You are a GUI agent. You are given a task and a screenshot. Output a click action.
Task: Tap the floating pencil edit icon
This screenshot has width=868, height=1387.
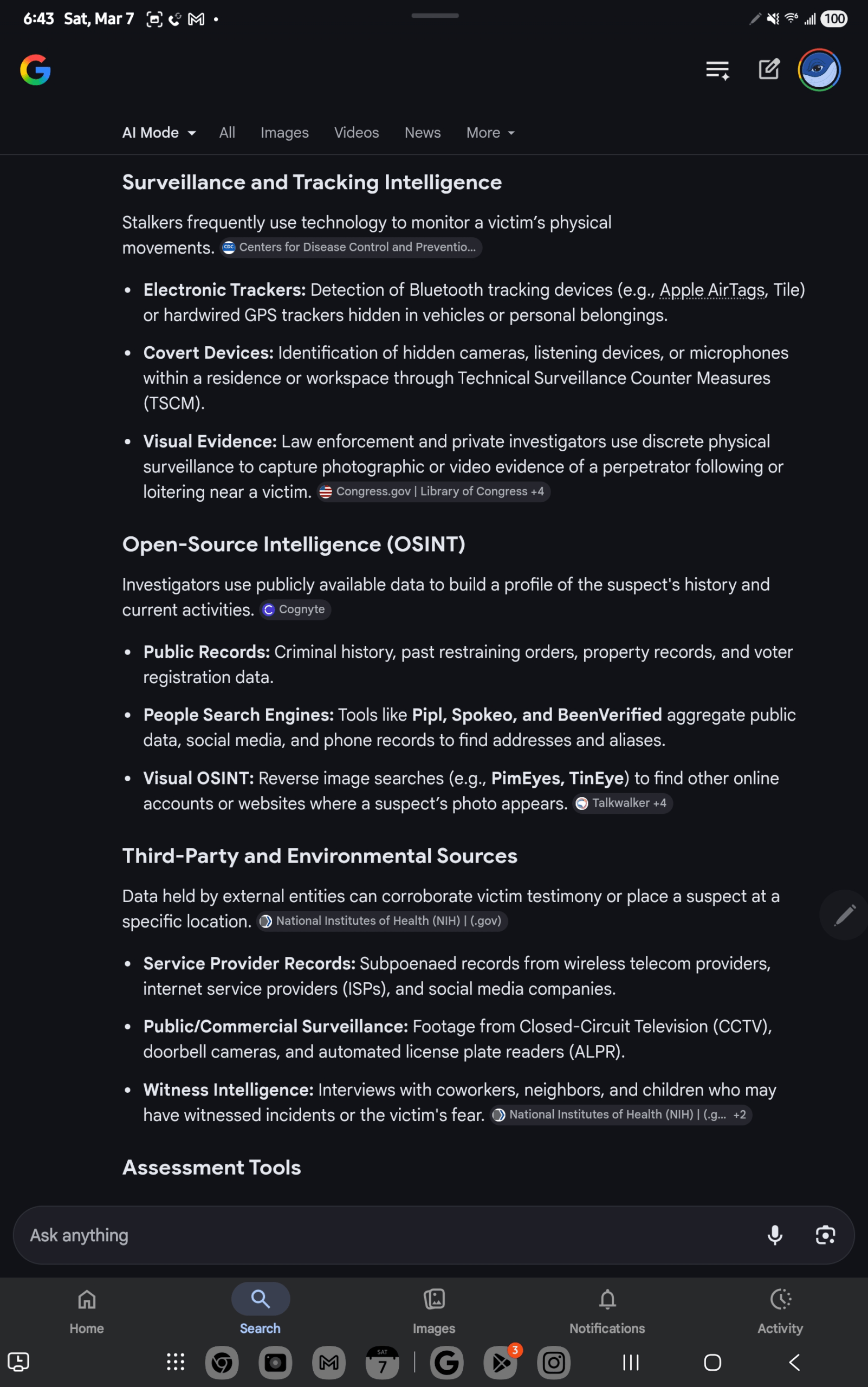point(844,915)
